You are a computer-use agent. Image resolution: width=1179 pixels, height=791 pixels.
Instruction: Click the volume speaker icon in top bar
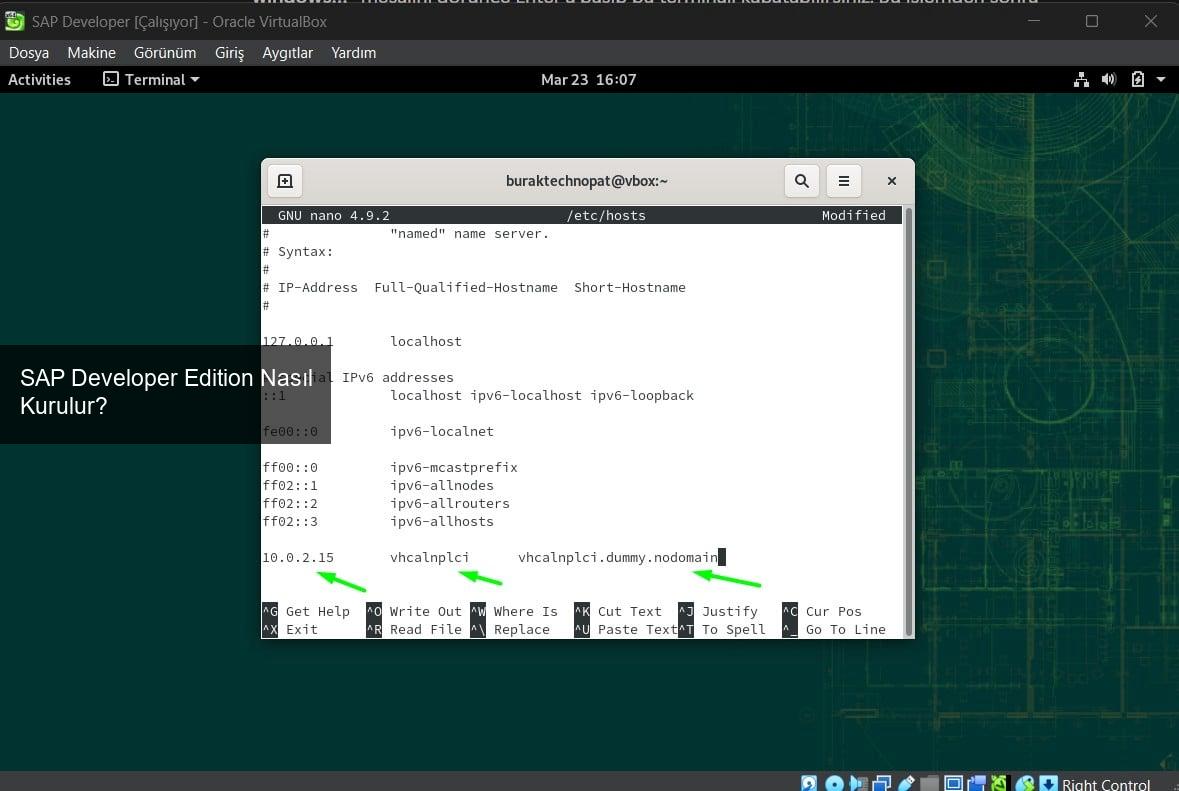pyautogui.click(x=1108, y=80)
